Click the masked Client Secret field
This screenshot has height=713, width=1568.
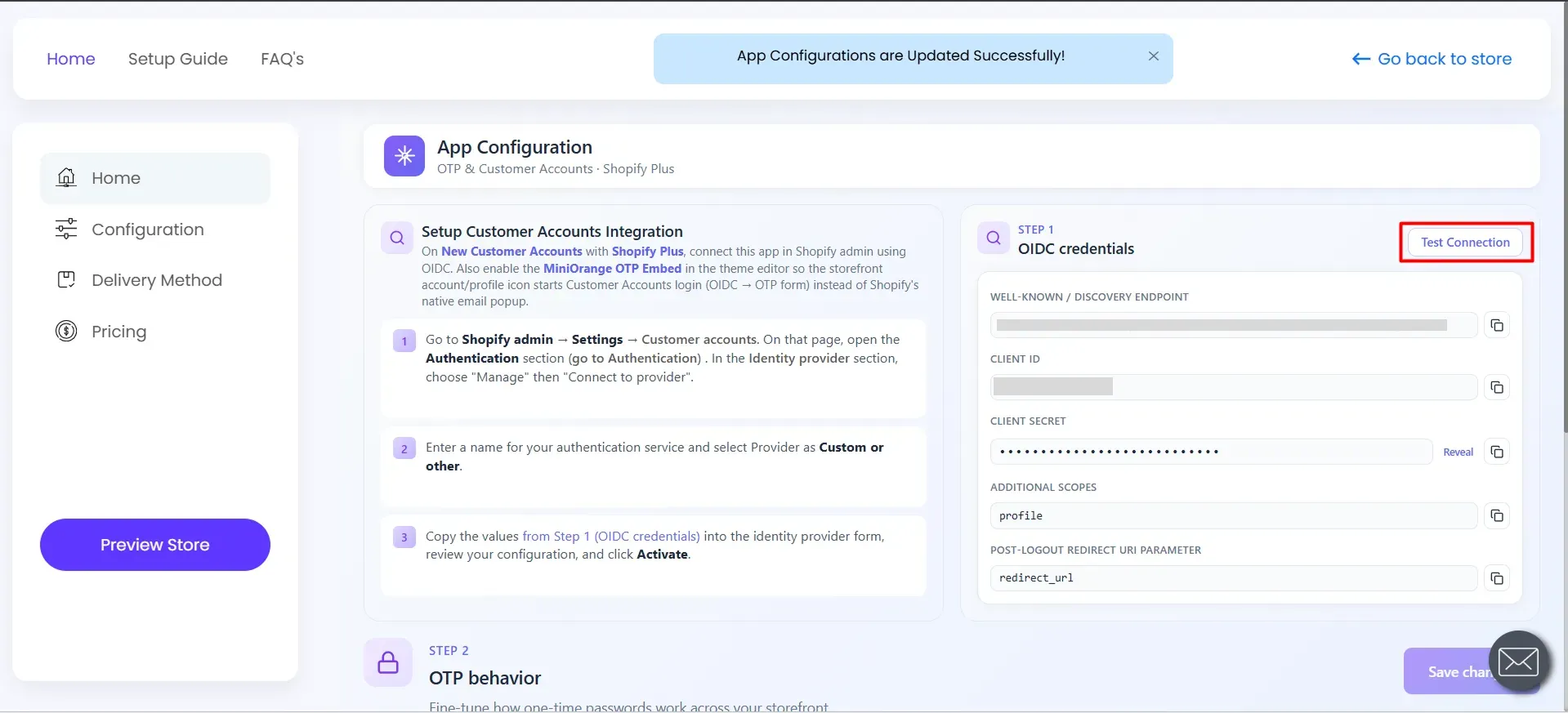coord(1211,452)
